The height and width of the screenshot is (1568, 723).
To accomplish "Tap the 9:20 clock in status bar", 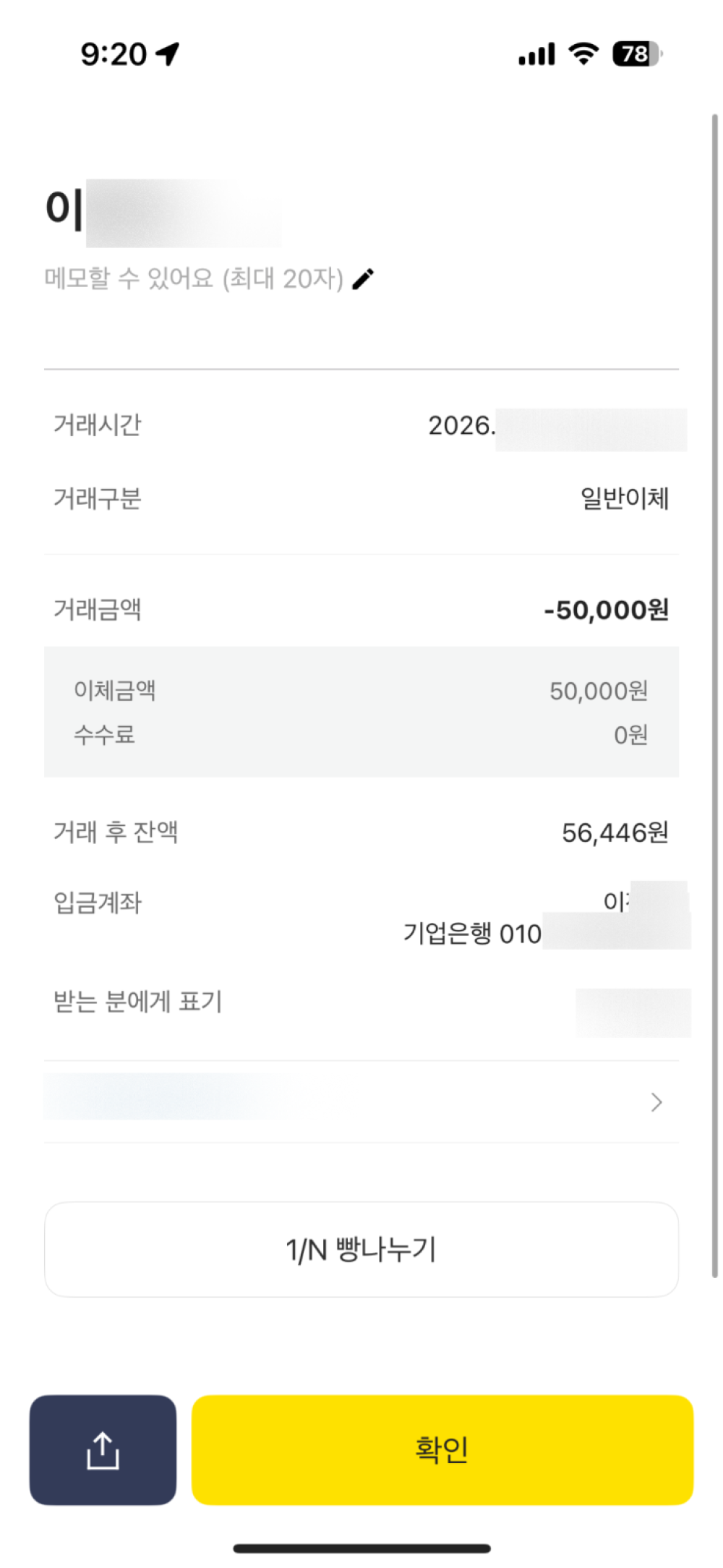I will 114,54.
